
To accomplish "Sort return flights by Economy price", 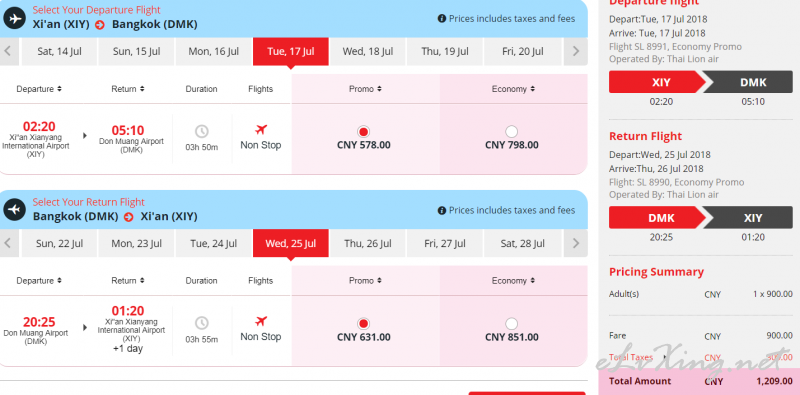I will click(x=513, y=281).
